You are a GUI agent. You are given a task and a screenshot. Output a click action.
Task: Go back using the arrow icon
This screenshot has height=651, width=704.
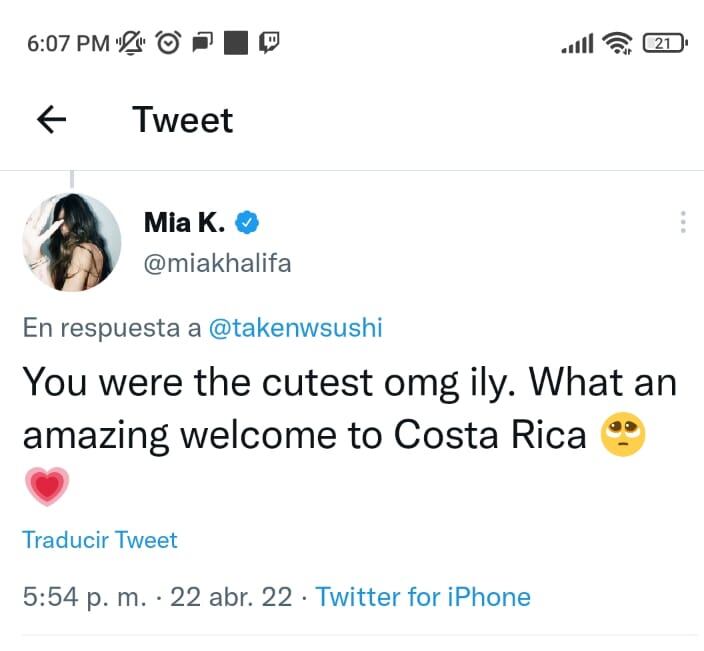(51, 120)
